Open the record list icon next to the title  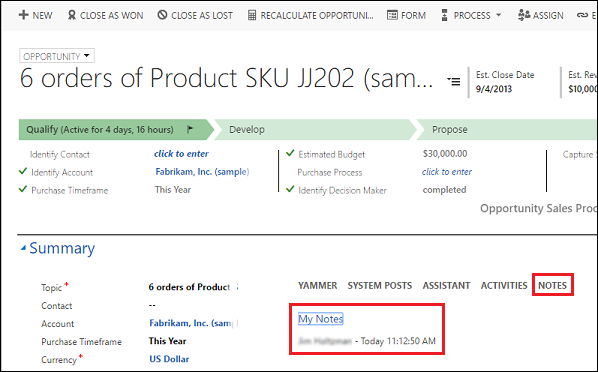click(x=454, y=81)
